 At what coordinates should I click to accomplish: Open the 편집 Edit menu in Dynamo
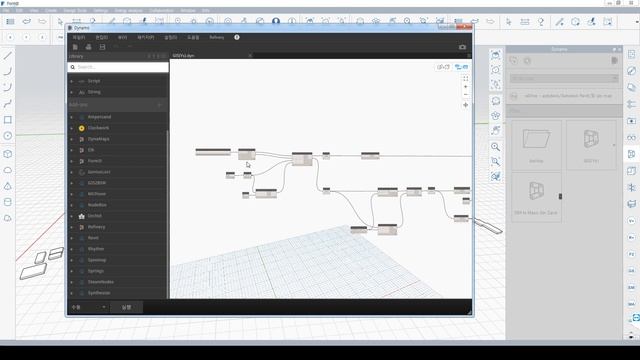(x=102, y=37)
